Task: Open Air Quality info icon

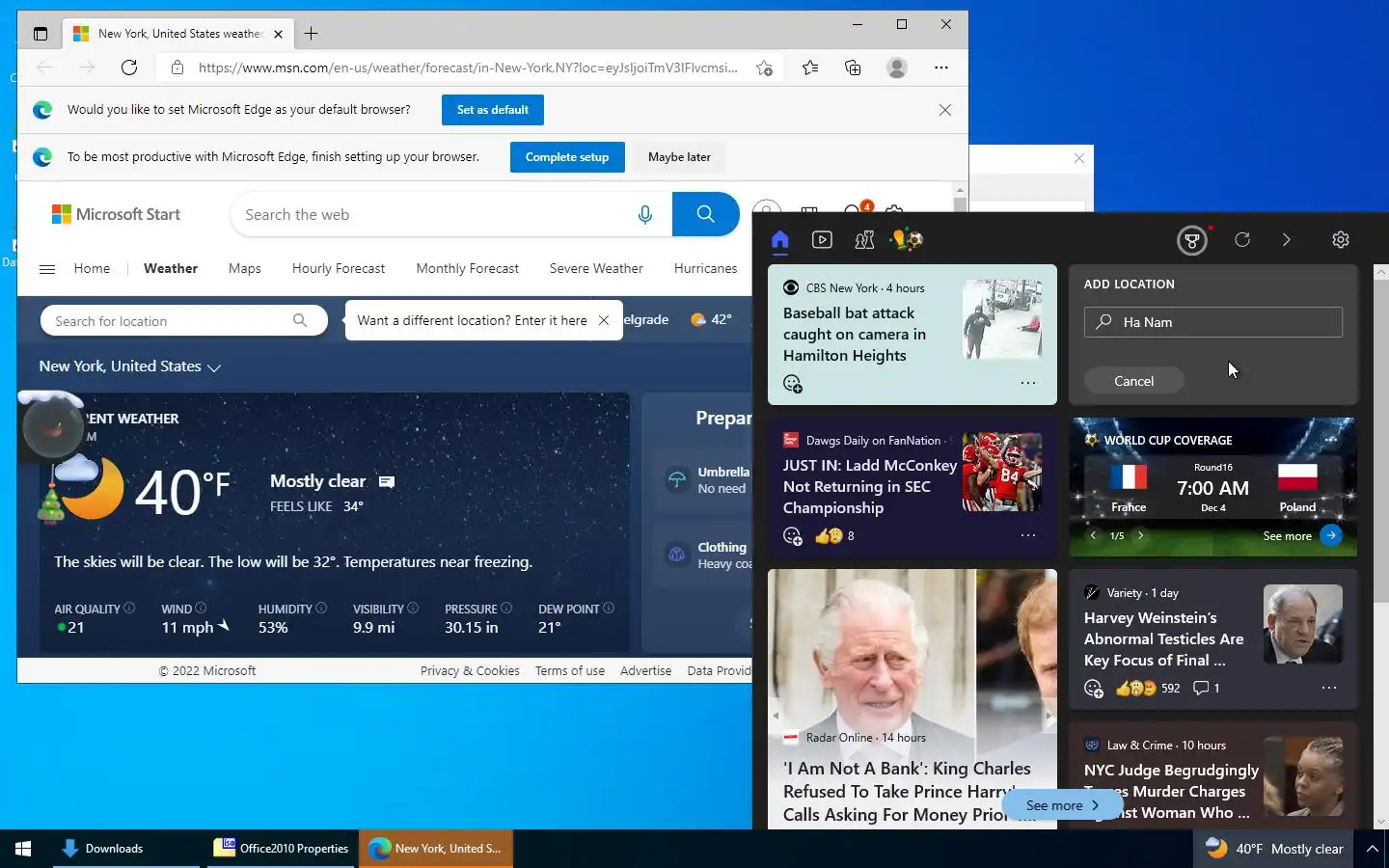Action: (129, 608)
